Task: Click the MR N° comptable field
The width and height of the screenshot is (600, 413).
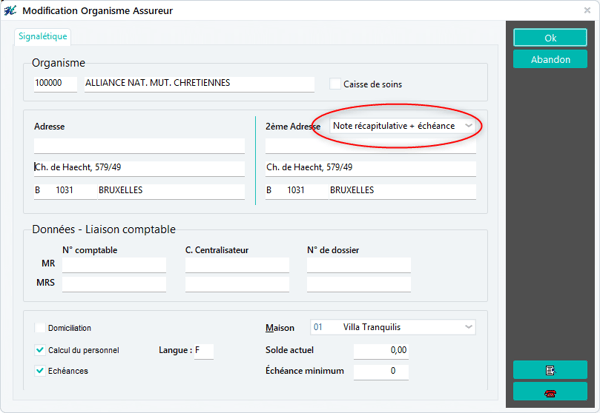Action: [114, 265]
